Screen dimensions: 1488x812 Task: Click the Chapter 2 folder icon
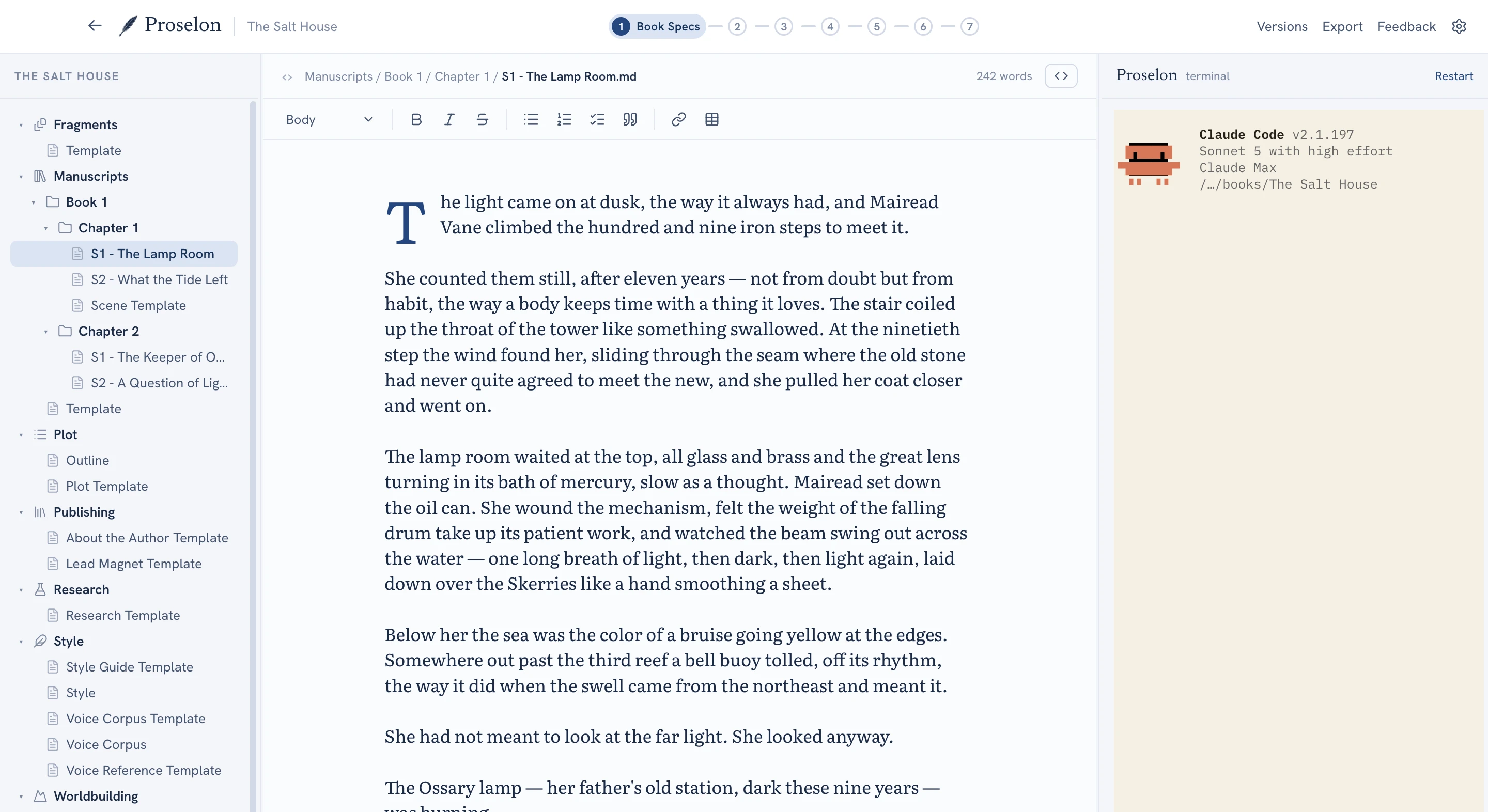65,332
